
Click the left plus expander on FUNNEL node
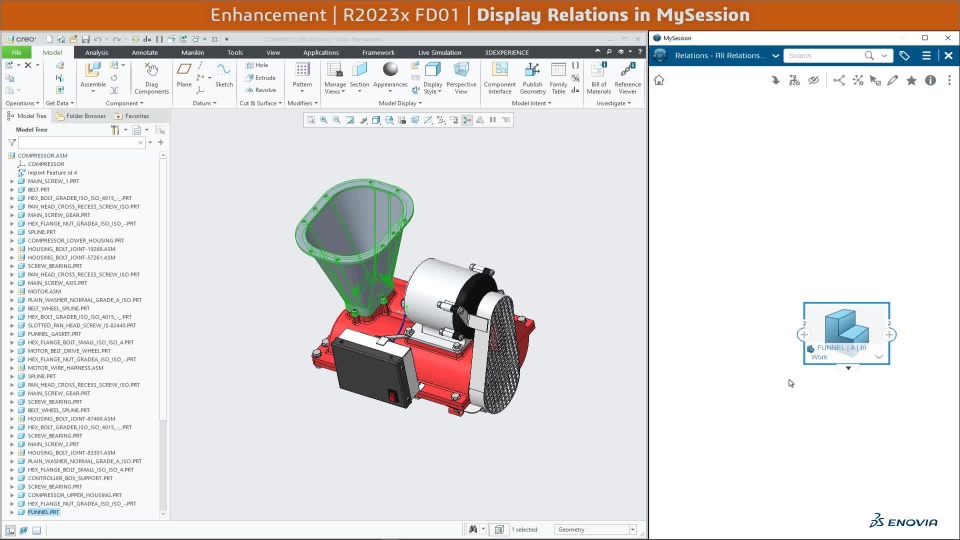pyautogui.click(x=804, y=335)
